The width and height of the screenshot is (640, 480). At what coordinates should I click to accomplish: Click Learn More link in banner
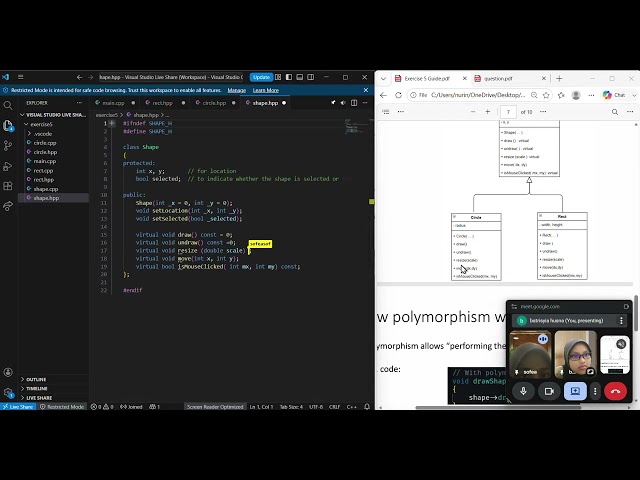(x=265, y=90)
